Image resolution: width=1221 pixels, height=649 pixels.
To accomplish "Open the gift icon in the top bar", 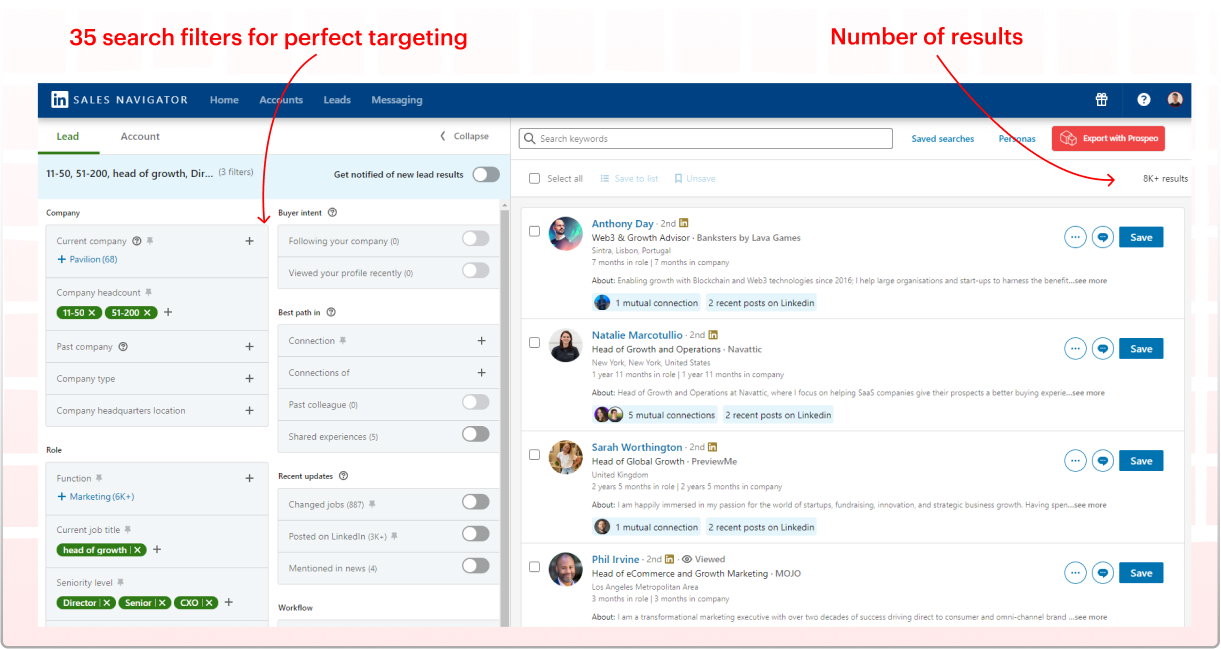I will (x=1101, y=100).
